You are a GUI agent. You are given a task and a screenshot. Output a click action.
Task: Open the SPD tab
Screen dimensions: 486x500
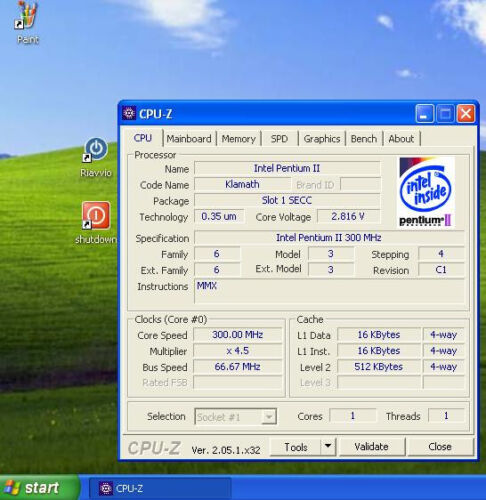tap(279, 139)
